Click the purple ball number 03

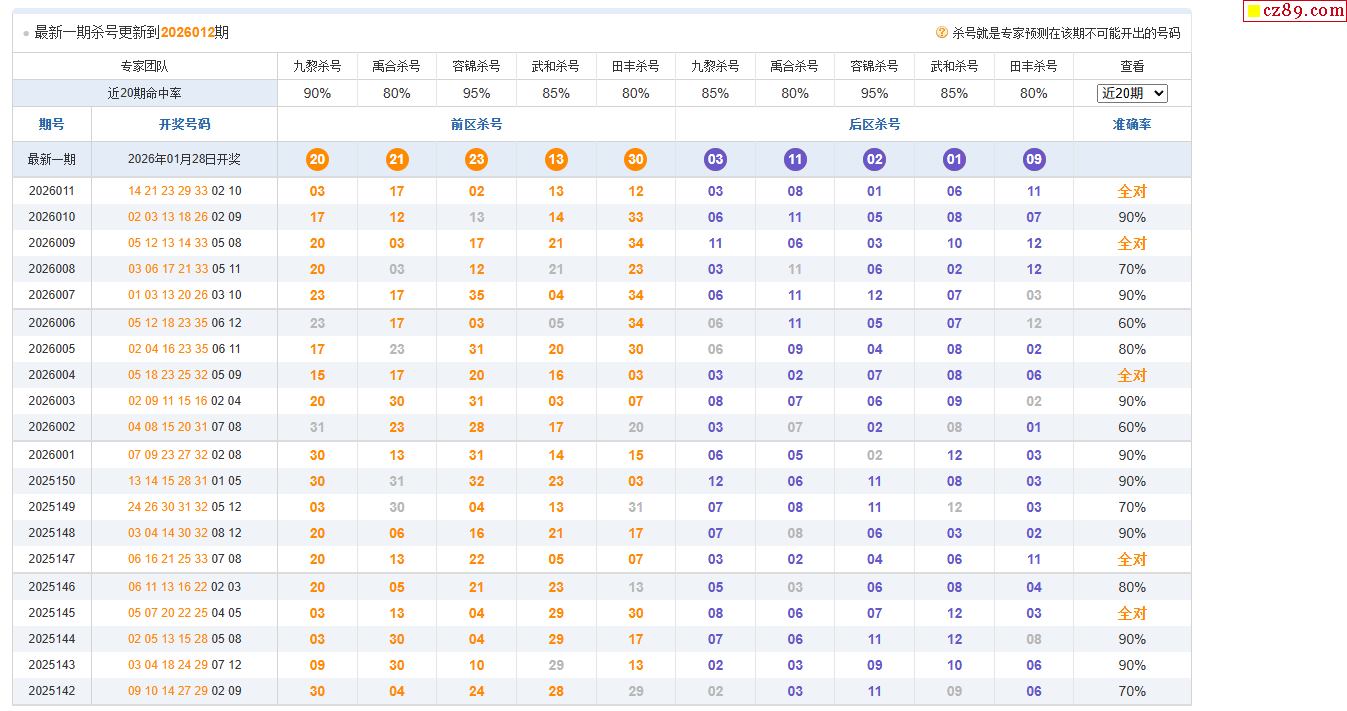pyautogui.click(x=715, y=160)
